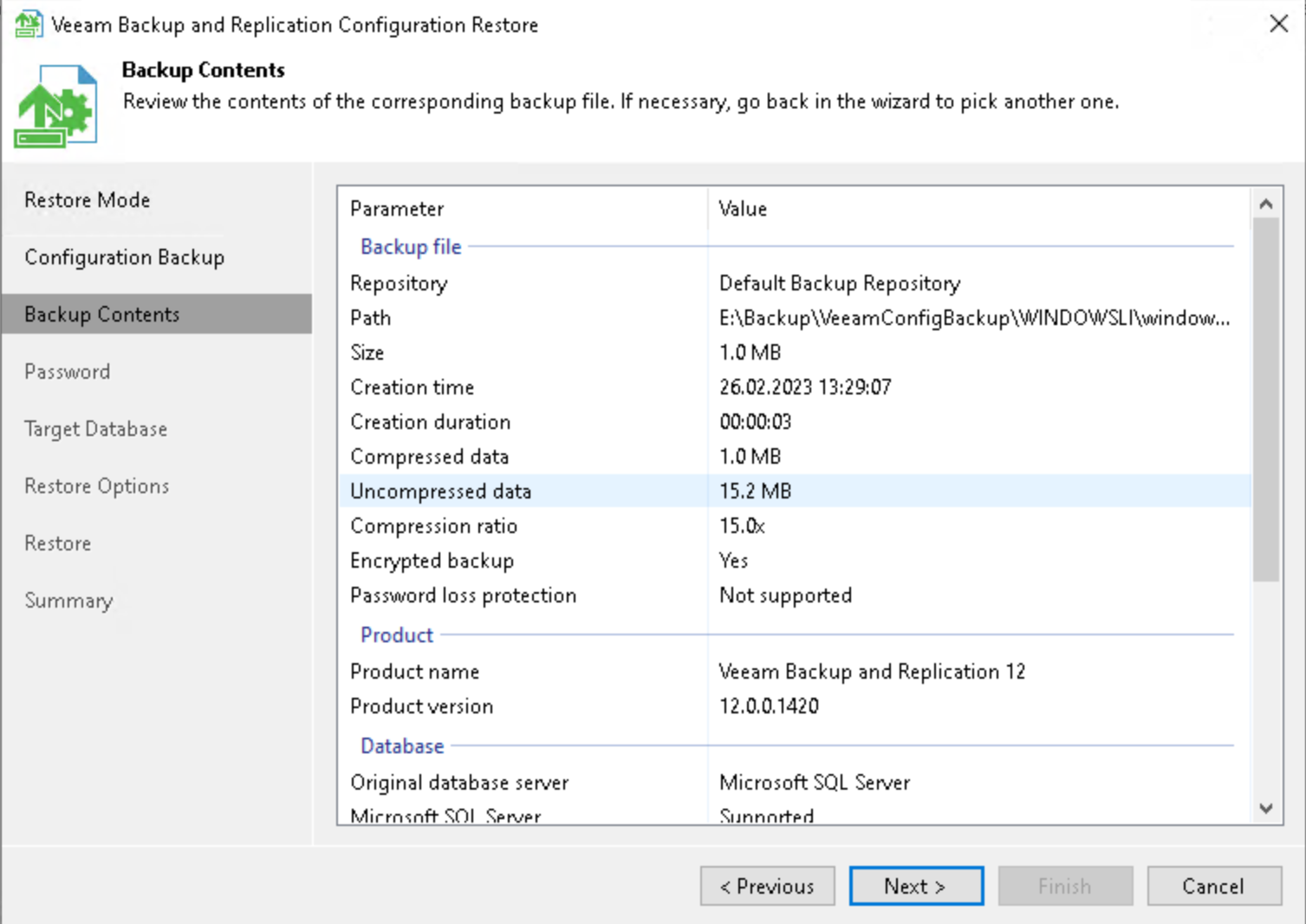Open the Restore Options step
This screenshot has width=1306, height=924.
pos(97,486)
